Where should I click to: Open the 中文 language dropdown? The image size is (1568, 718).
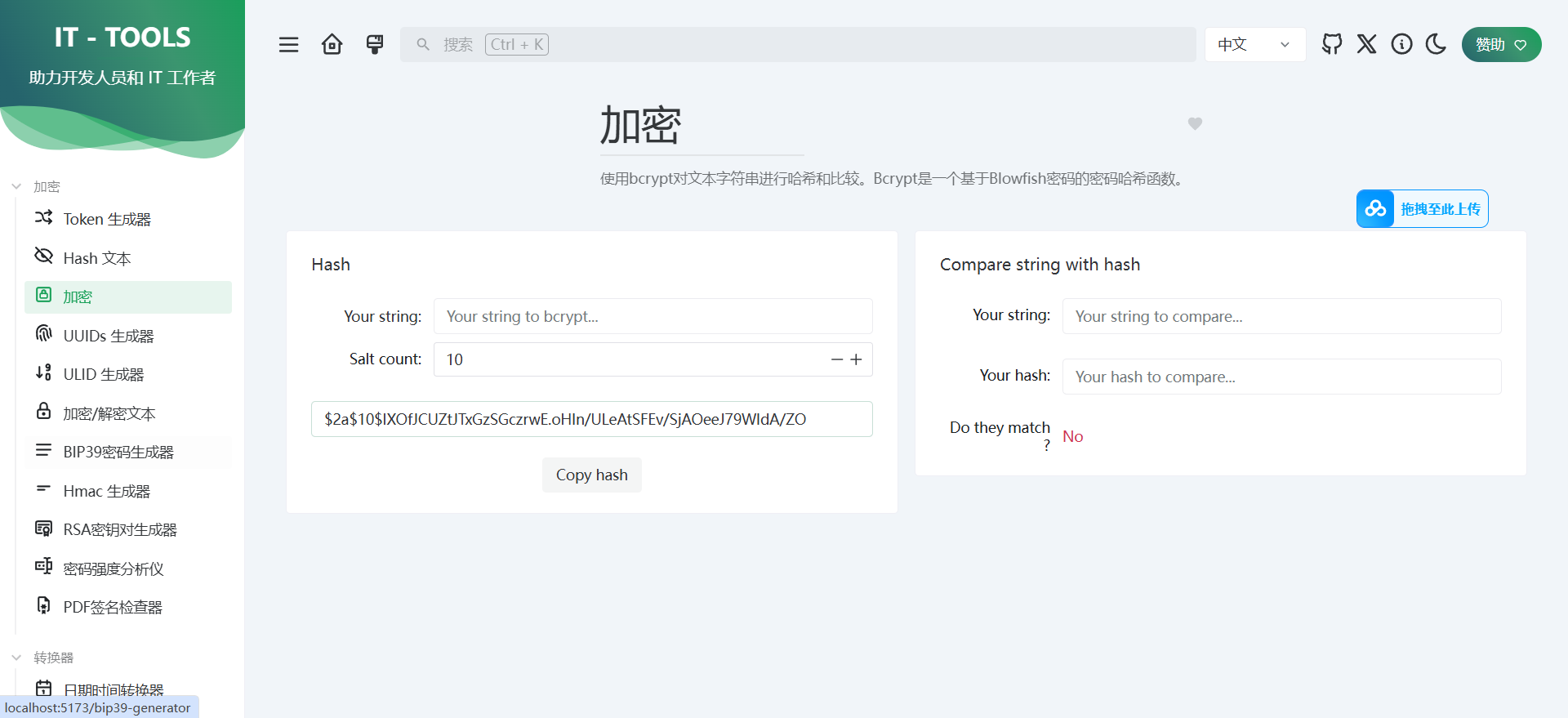[1254, 44]
